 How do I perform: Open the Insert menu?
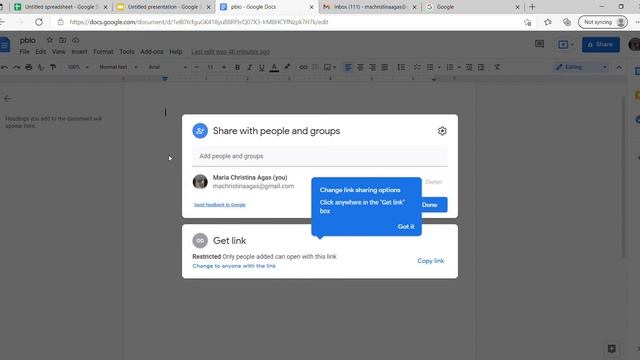coord(79,52)
